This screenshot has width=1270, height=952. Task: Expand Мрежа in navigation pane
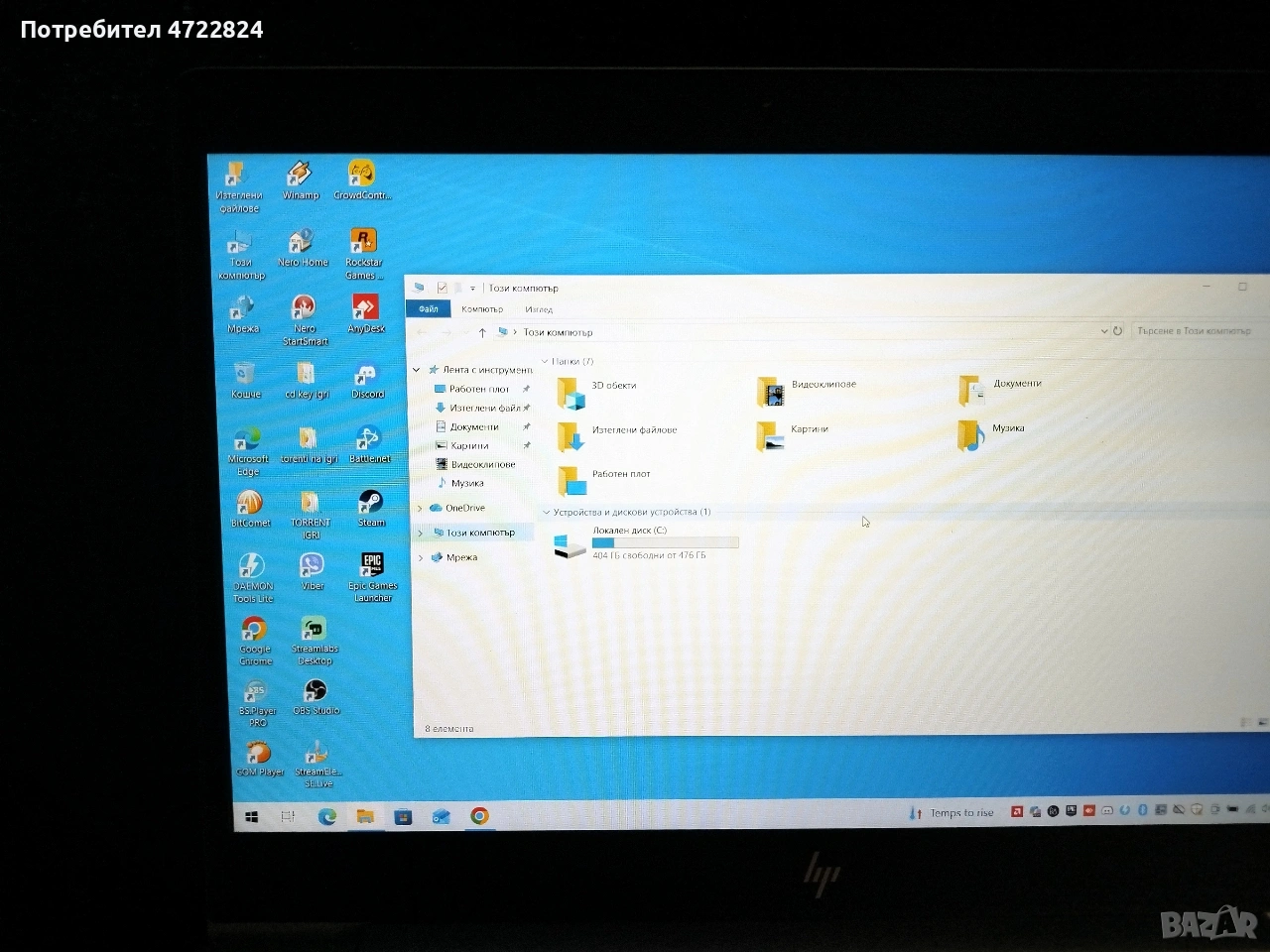421,558
